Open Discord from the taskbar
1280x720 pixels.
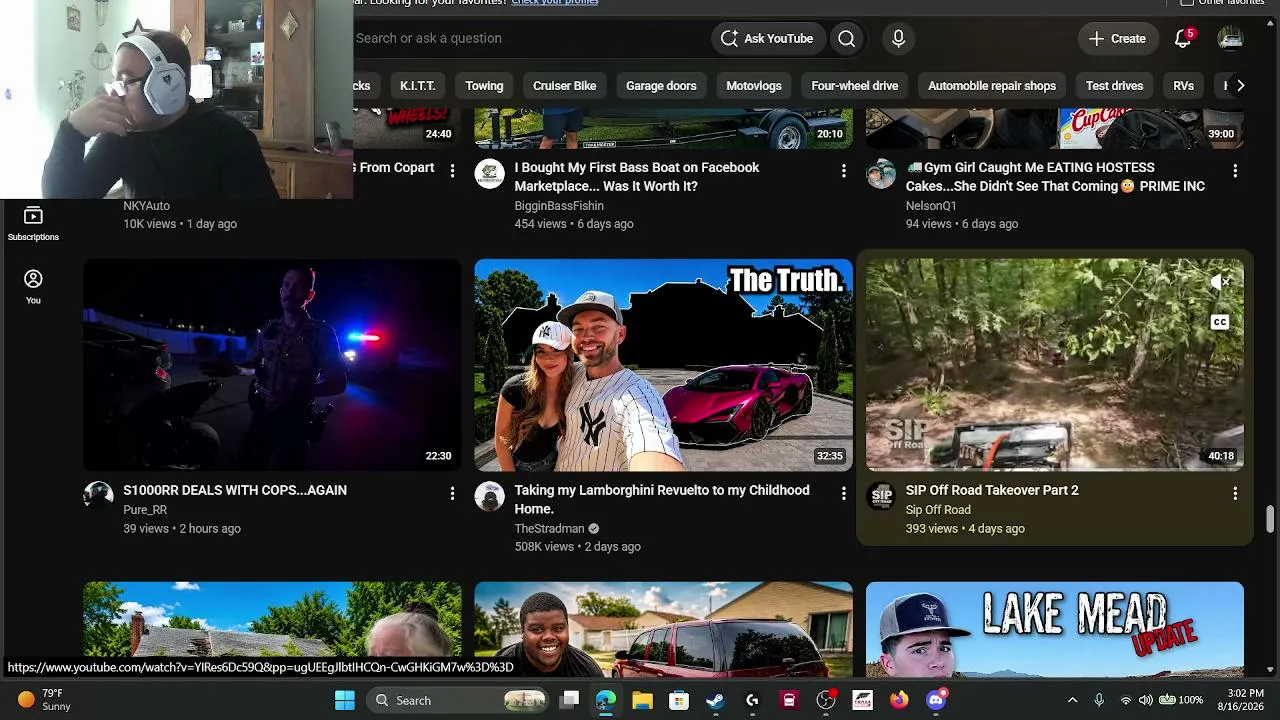[936, 700]
